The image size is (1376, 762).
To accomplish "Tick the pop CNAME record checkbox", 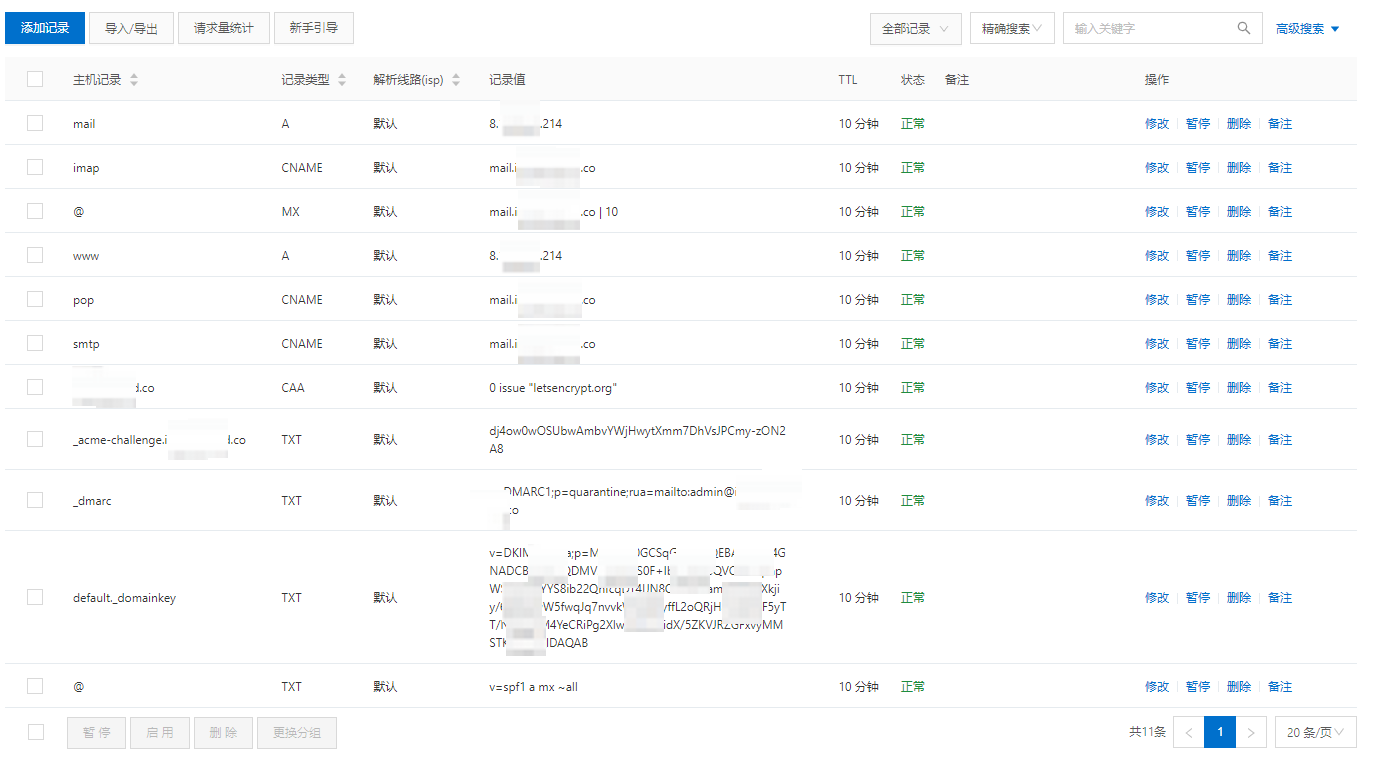I will (x=35, y=299).
